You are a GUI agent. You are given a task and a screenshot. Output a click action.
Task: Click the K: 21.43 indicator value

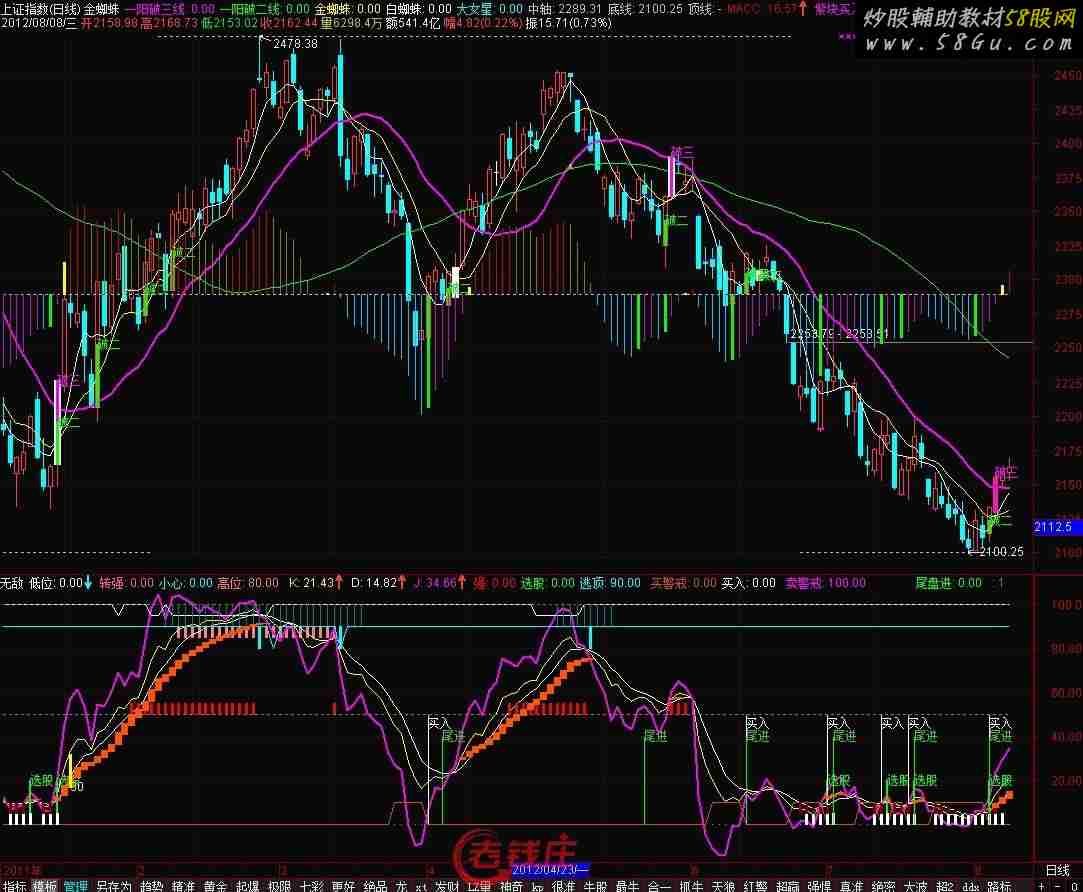pyautogui.click(x=316, y=583)
